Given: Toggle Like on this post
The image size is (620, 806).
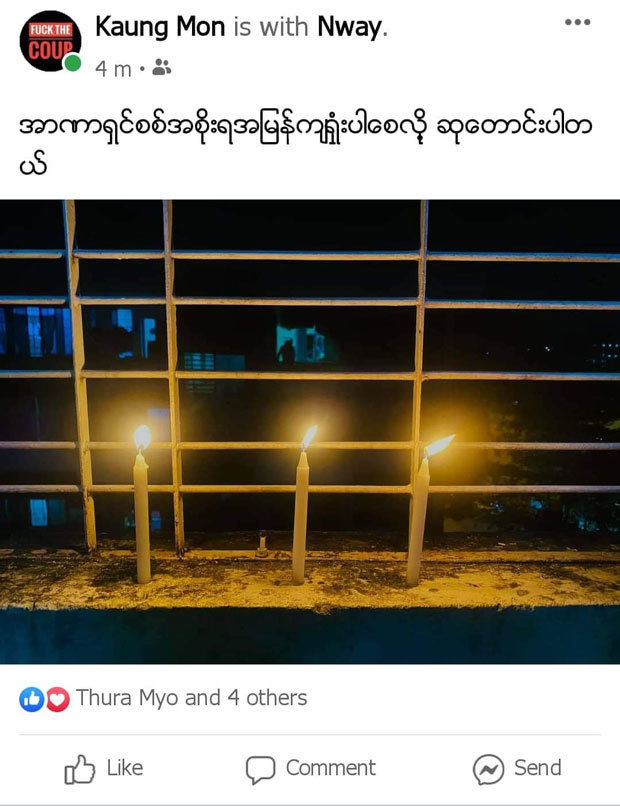Looking at the screenshot, I should click(x=104, y=769).
